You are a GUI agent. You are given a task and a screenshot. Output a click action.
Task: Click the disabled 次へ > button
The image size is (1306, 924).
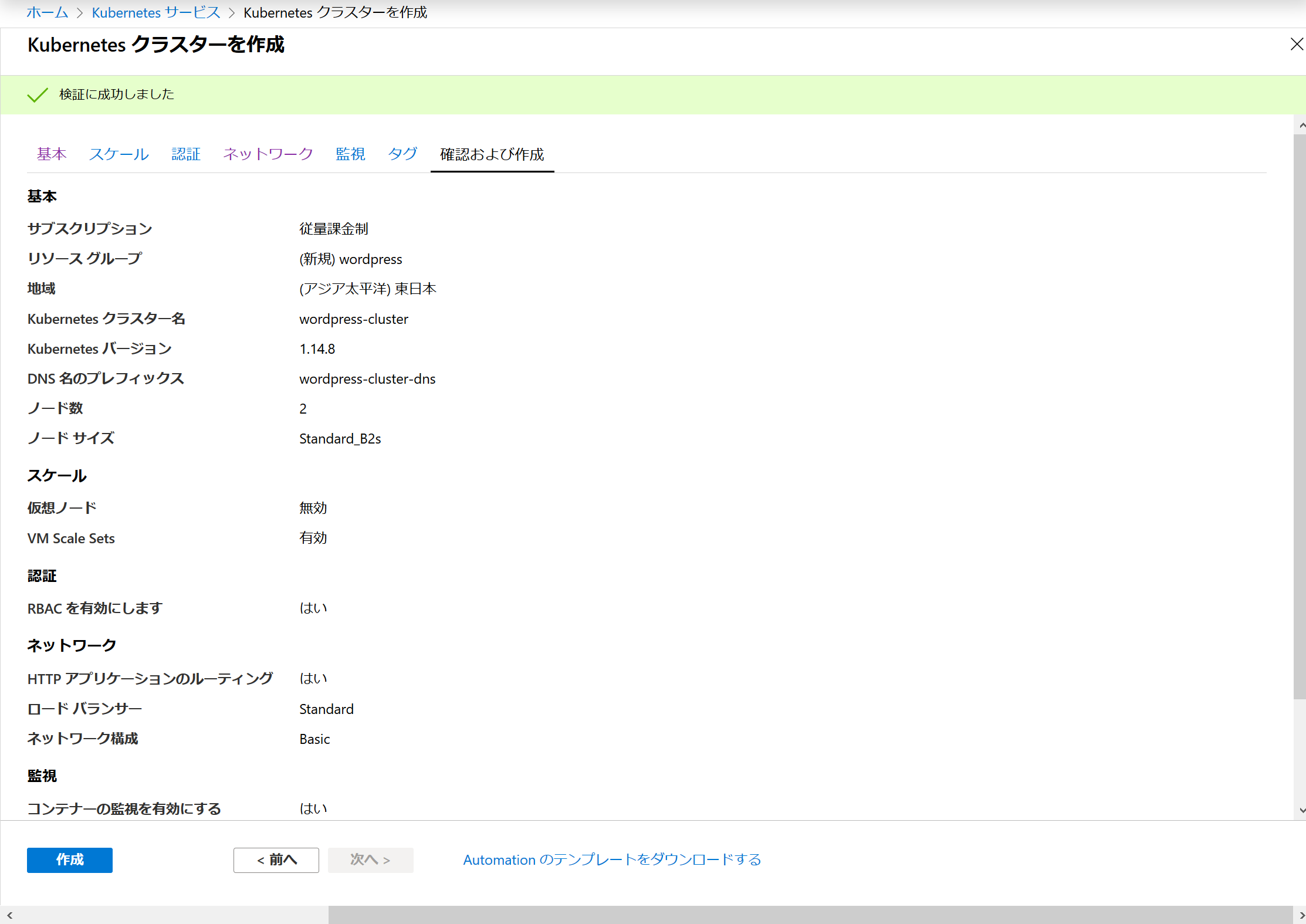pyautogui.click(x=371, y=860)
